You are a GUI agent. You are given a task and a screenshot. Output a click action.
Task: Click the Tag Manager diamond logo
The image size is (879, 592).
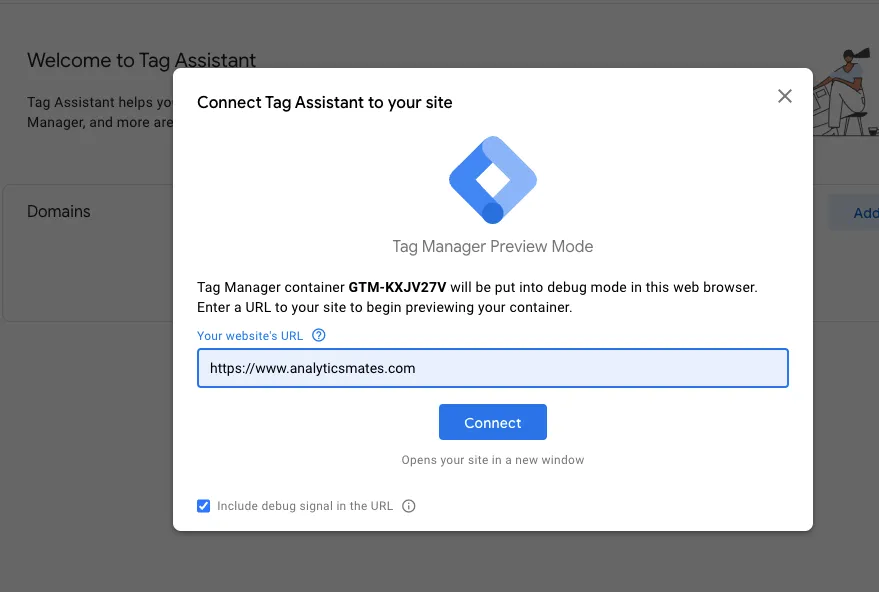[x=493, y=180]
